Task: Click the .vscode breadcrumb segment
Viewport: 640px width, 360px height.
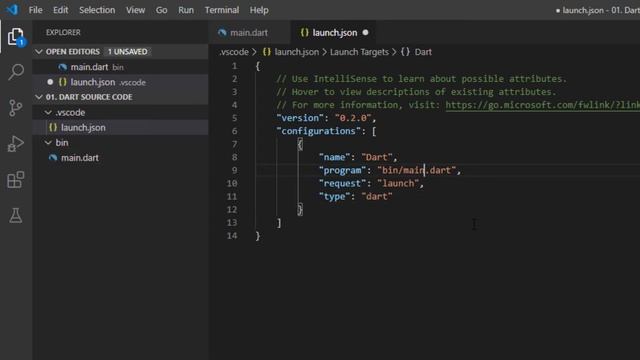Action: click(x=234, y=52)
